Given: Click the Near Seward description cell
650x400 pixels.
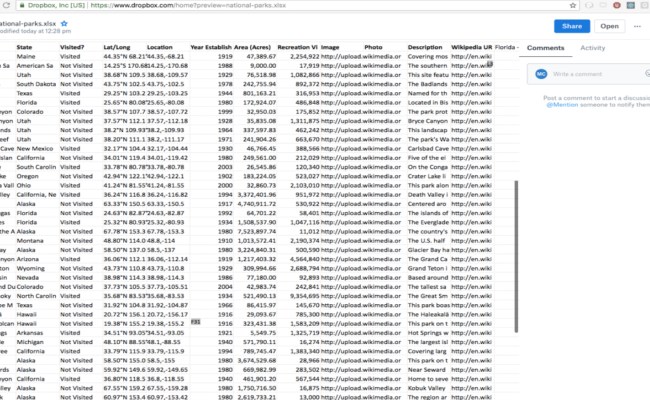Looking at the screenshot, I should coord(427,370).
